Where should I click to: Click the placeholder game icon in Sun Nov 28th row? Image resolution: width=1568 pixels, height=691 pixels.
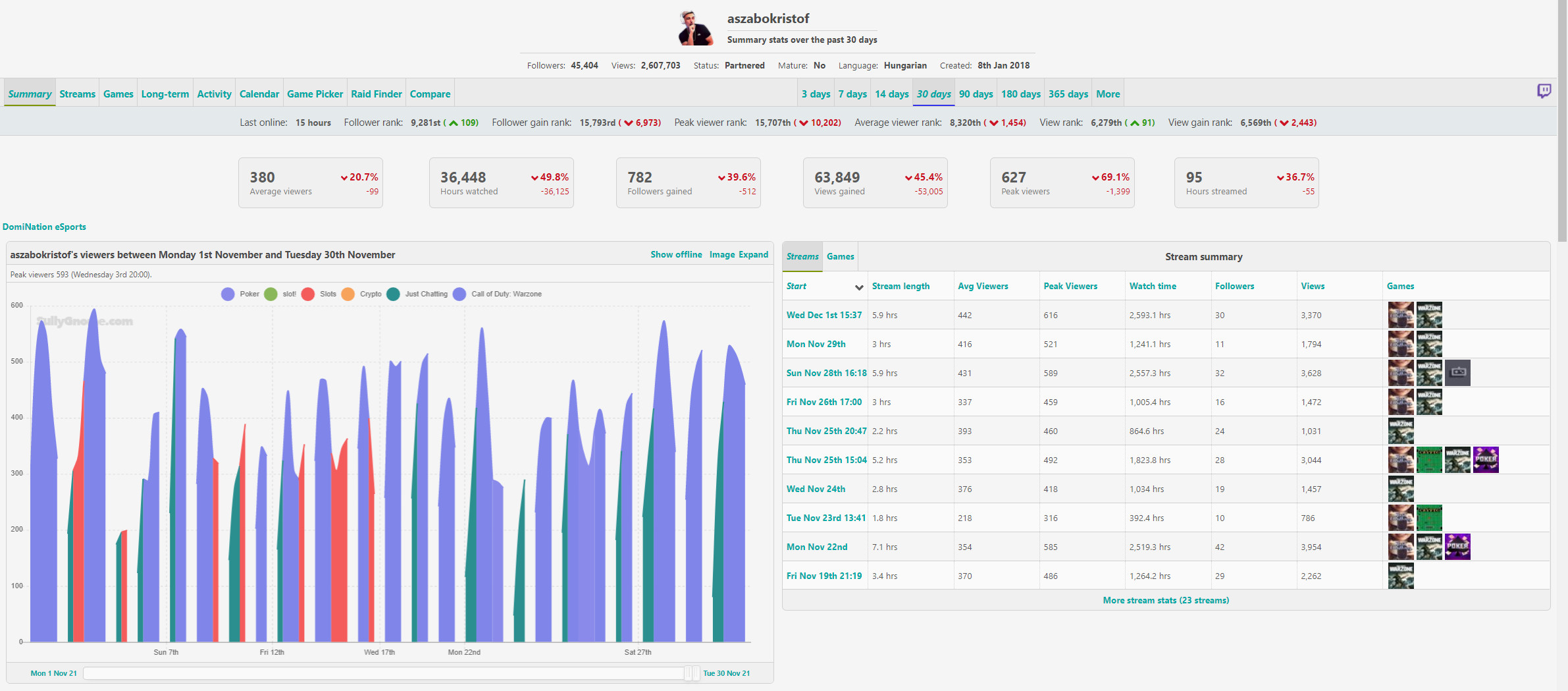(x=1457, y=373)
